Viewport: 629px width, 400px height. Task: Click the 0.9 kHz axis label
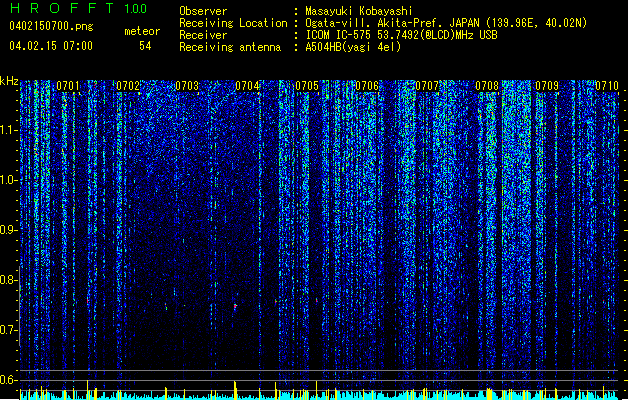click(9, 230)
